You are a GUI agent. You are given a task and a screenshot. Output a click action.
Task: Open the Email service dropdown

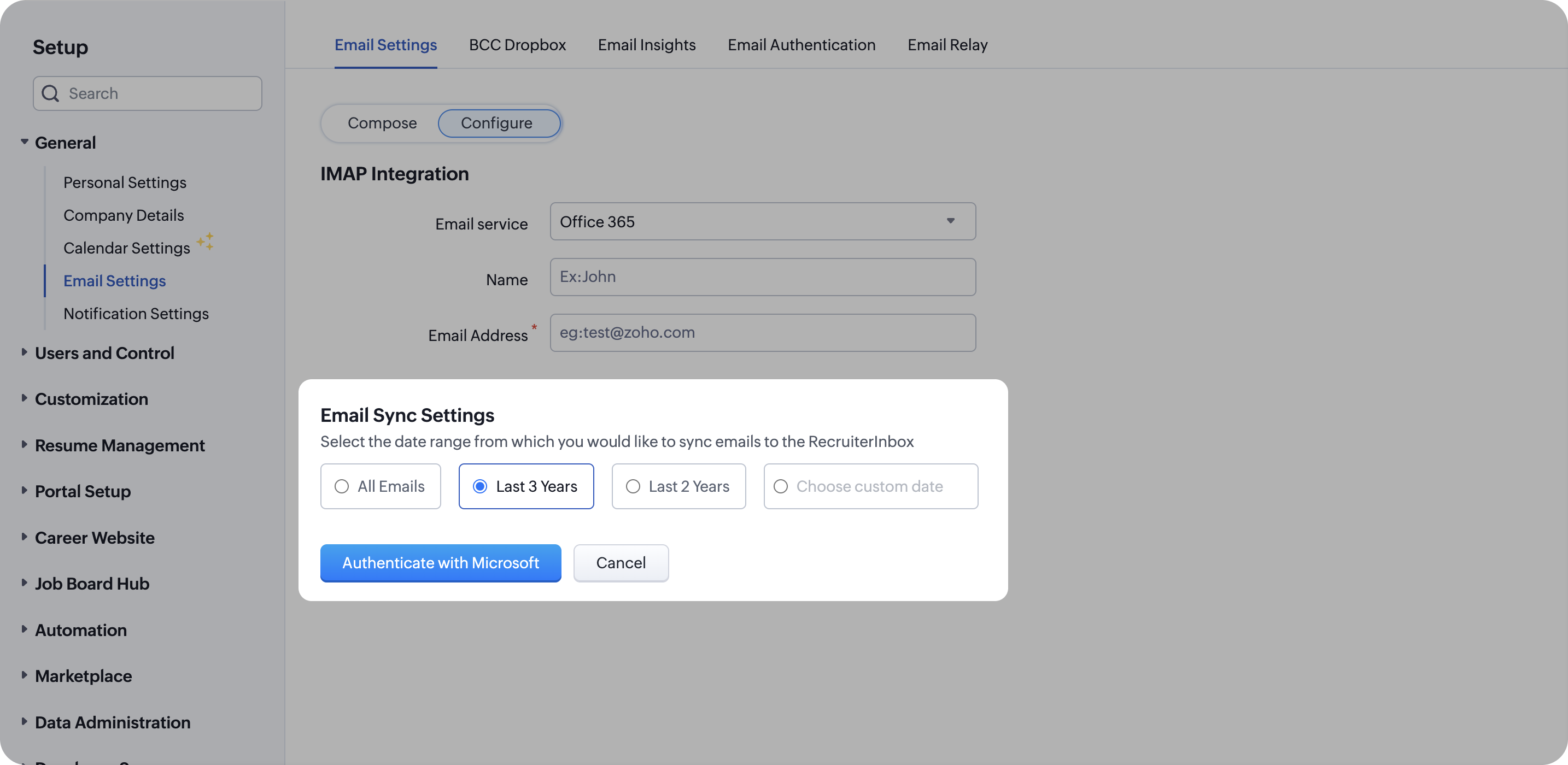tap(762, 221)
